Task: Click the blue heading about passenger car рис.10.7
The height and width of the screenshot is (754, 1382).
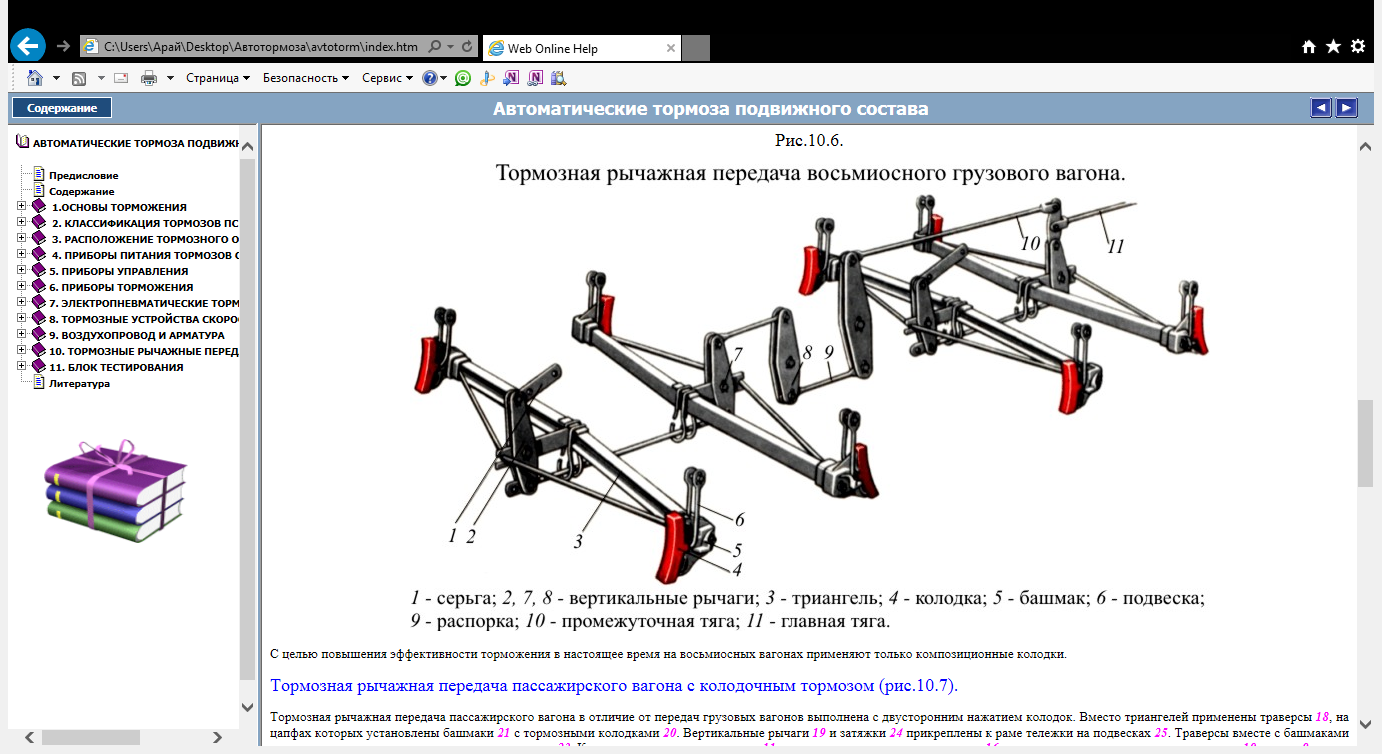Action: 614,686
